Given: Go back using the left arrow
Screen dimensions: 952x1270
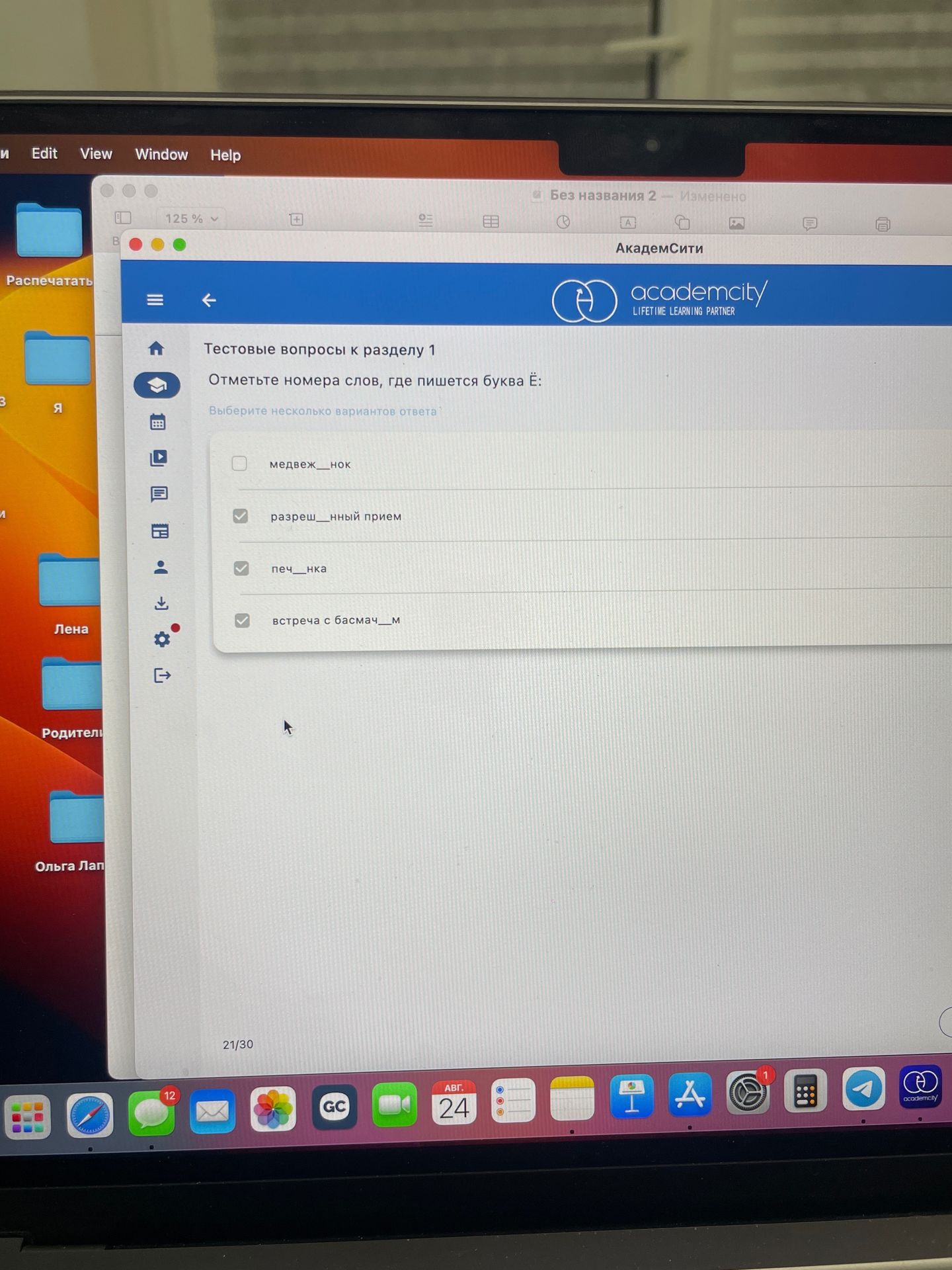Looking at the screenshot, I should [x=209, y=300].
